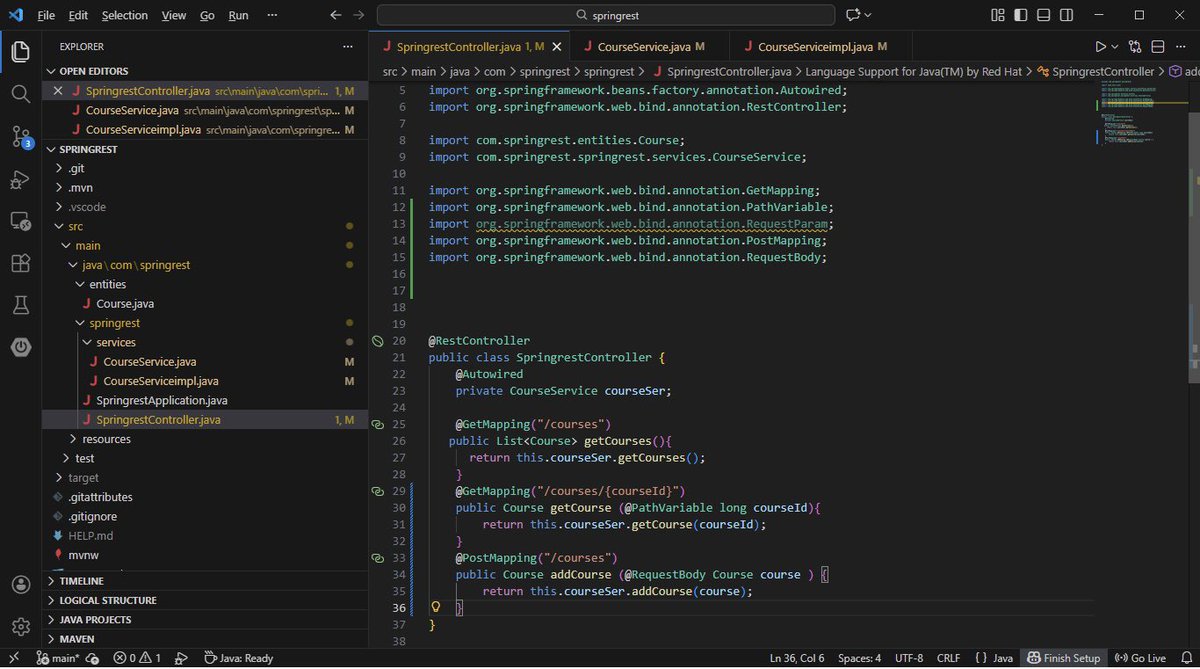Screen dimensions: 1200x669
Task: Click Java: Ready status item
Action: tap(238, 658)
